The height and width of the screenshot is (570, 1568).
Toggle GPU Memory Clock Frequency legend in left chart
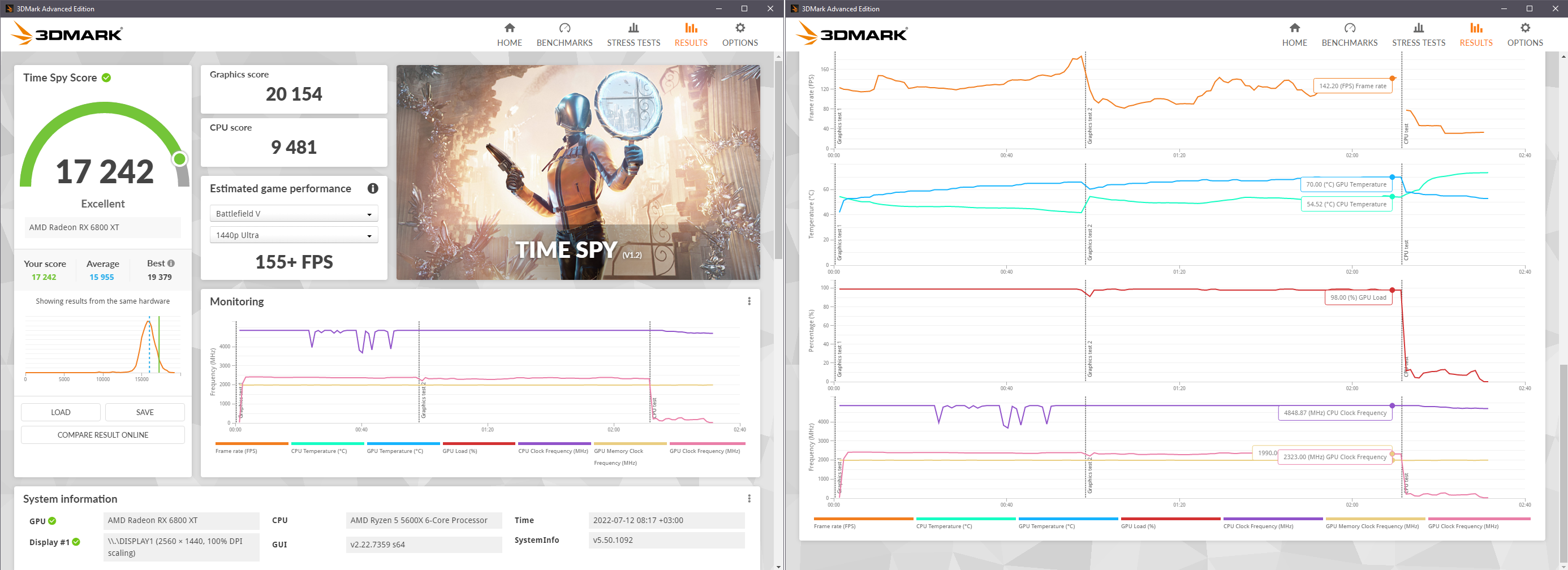[630, 454]
